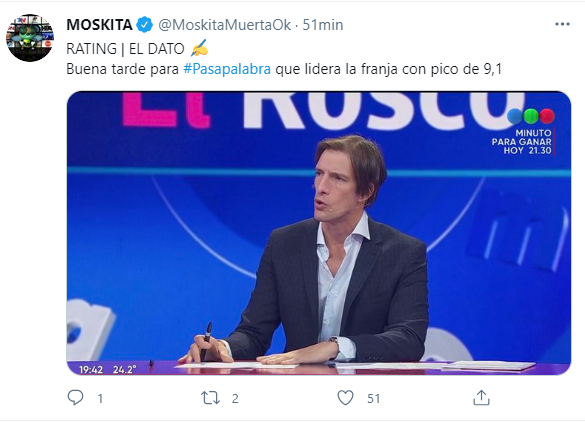
Task: Click the Telefe three-ball logo in image
Action: coord(531,116)
